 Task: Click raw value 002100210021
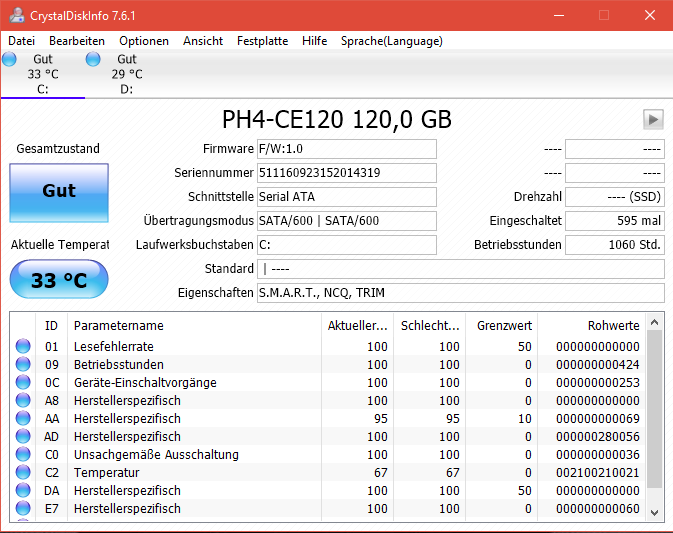tap(597, 472)
